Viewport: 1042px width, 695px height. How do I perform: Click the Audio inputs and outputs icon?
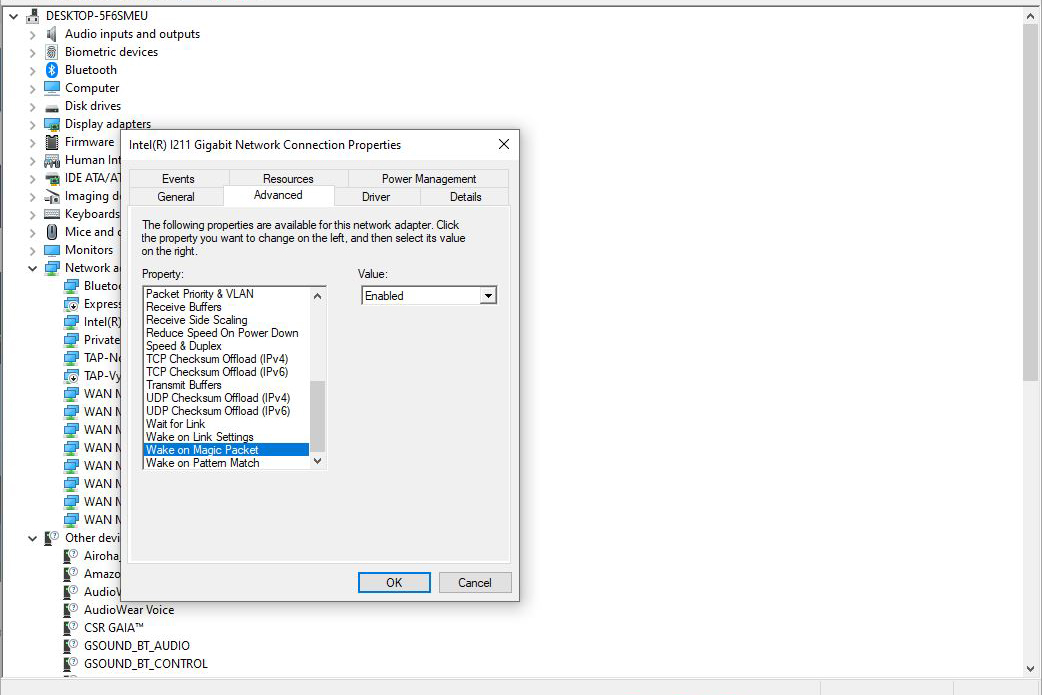(52, 33)
